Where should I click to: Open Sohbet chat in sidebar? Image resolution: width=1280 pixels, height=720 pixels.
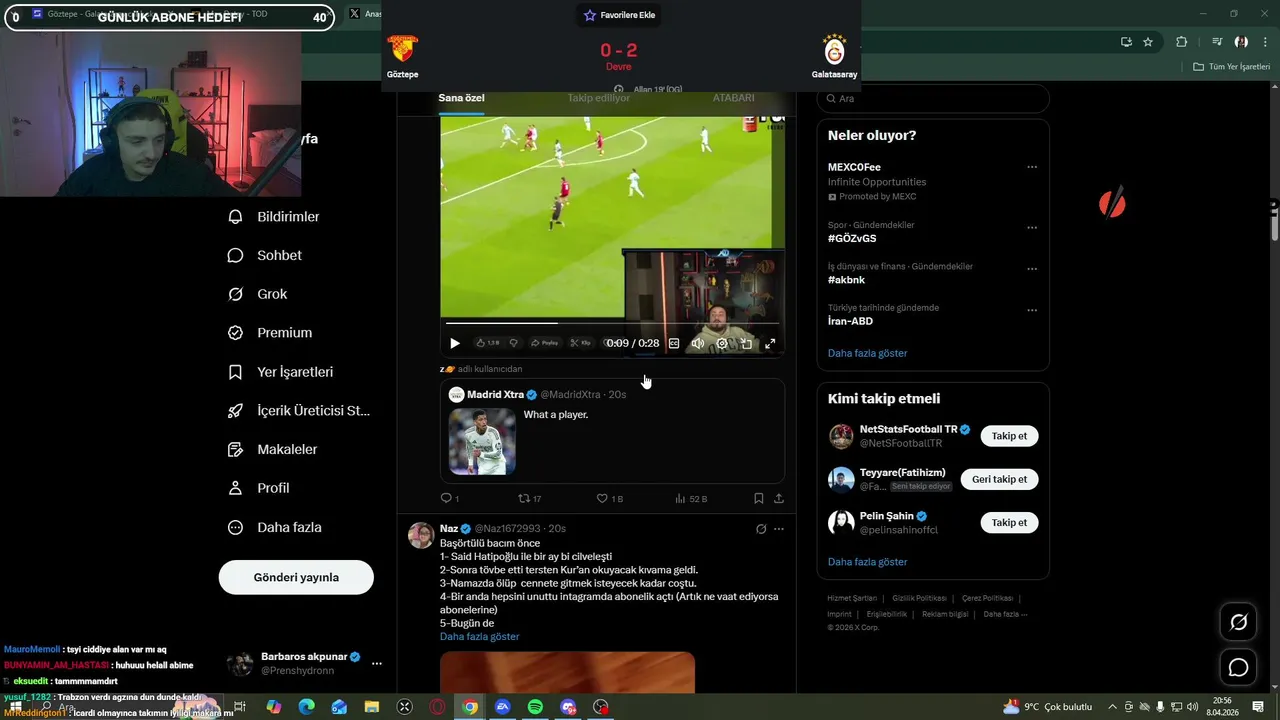265,255
